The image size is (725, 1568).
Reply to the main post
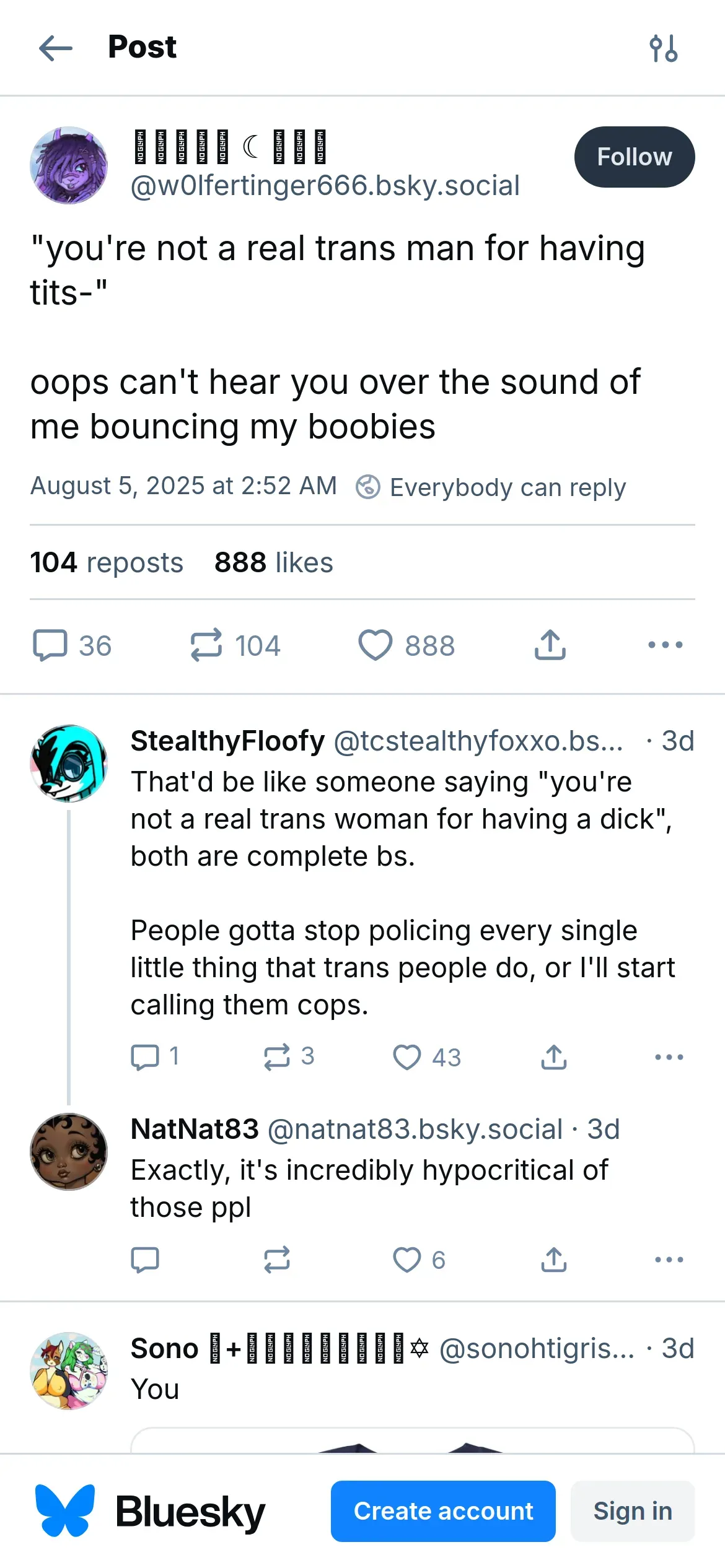coord(50,645)
